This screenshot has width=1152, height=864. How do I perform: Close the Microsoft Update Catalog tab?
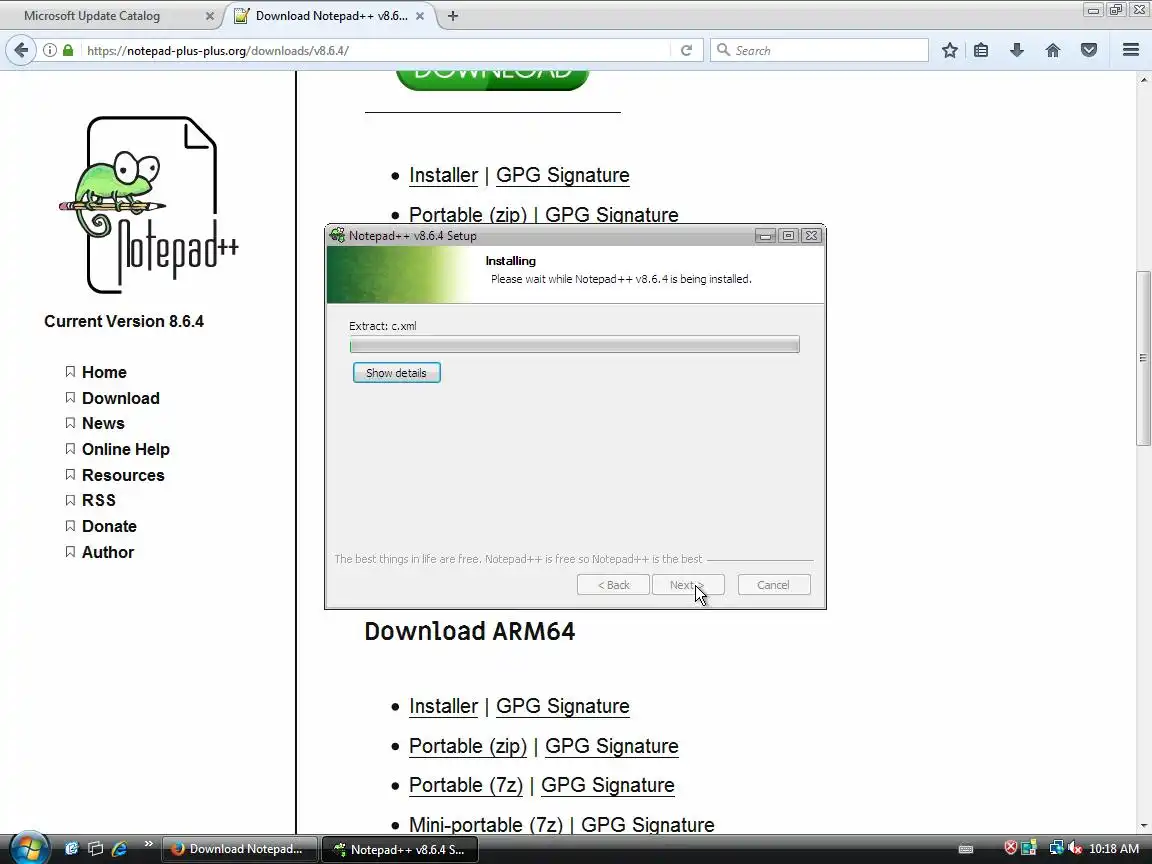[x=209, y=15]
